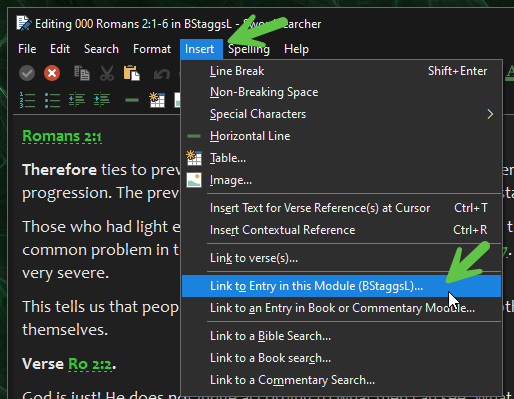Open the Format menu
Viewport: 514px width, 399px height.
(152, 49)
